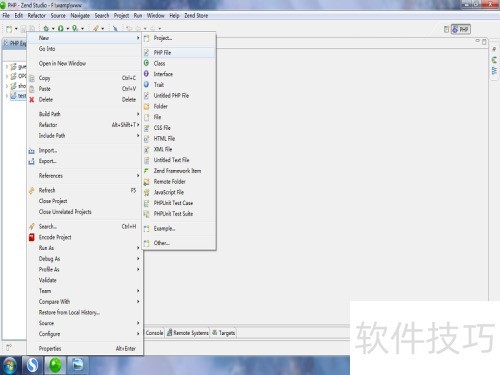Switch to the Console tab
Screen dimensions: 500x375
click(154, 333)
